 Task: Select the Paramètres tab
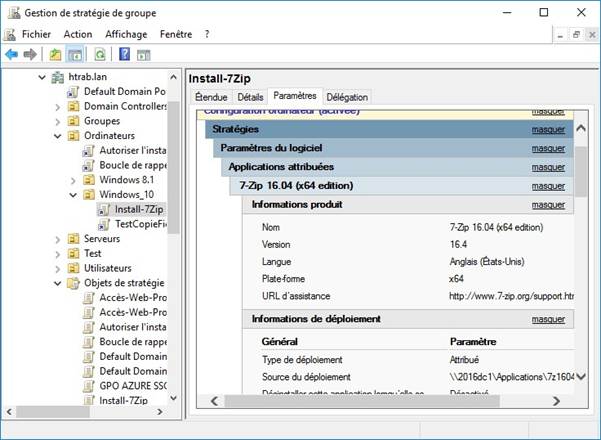point(295,96)
